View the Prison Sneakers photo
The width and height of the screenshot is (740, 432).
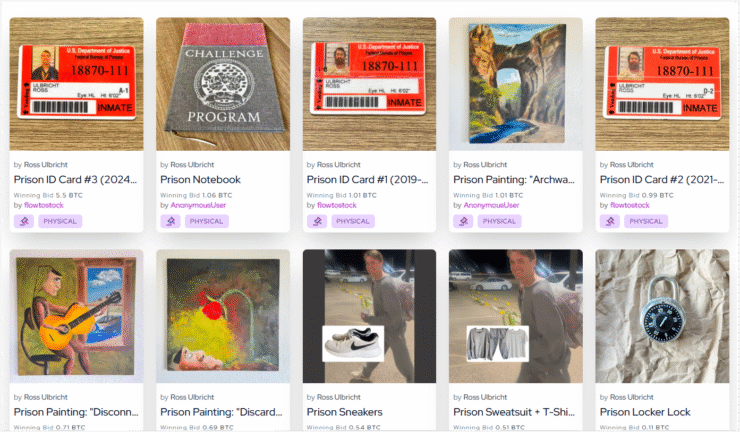point(370,316)
